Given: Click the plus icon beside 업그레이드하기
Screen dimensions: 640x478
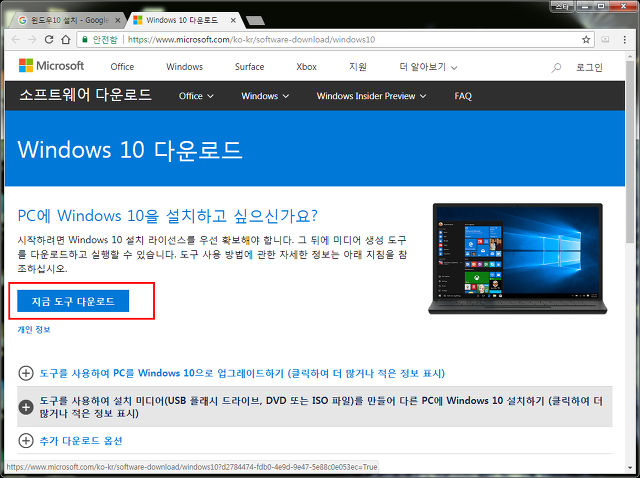Looking at the screenshot, I should point(26,373).
